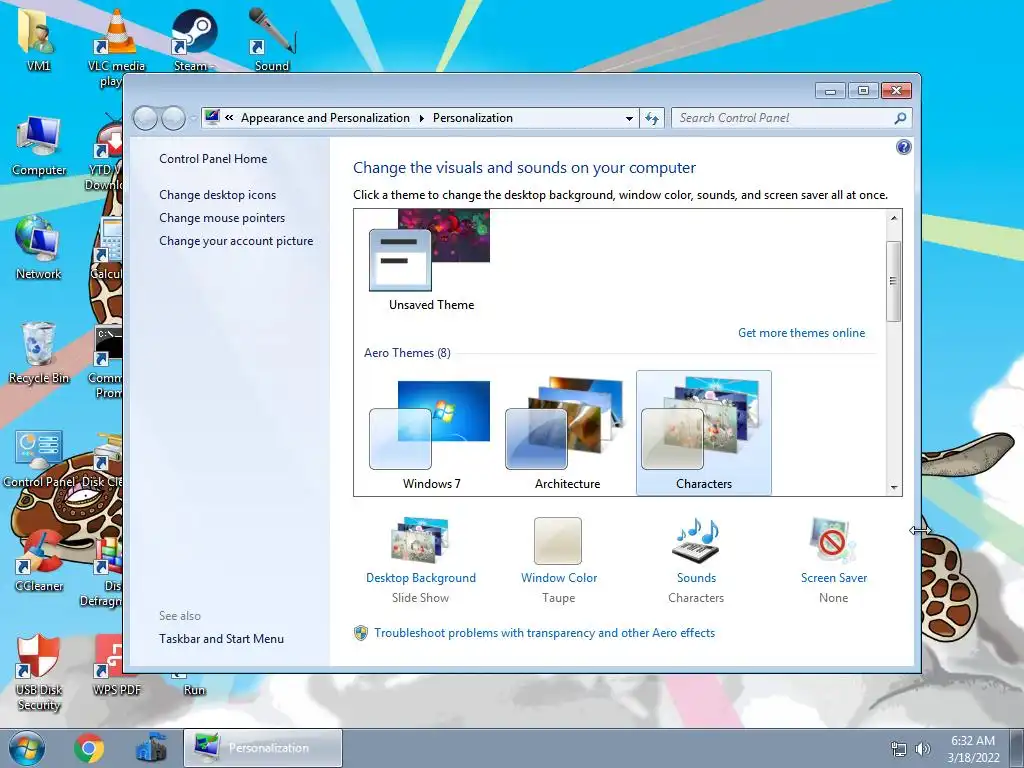Click the refresh button beside address bar
Image resolution: width=1024 pixels, height=768 pixels.
tap(652, 118)
